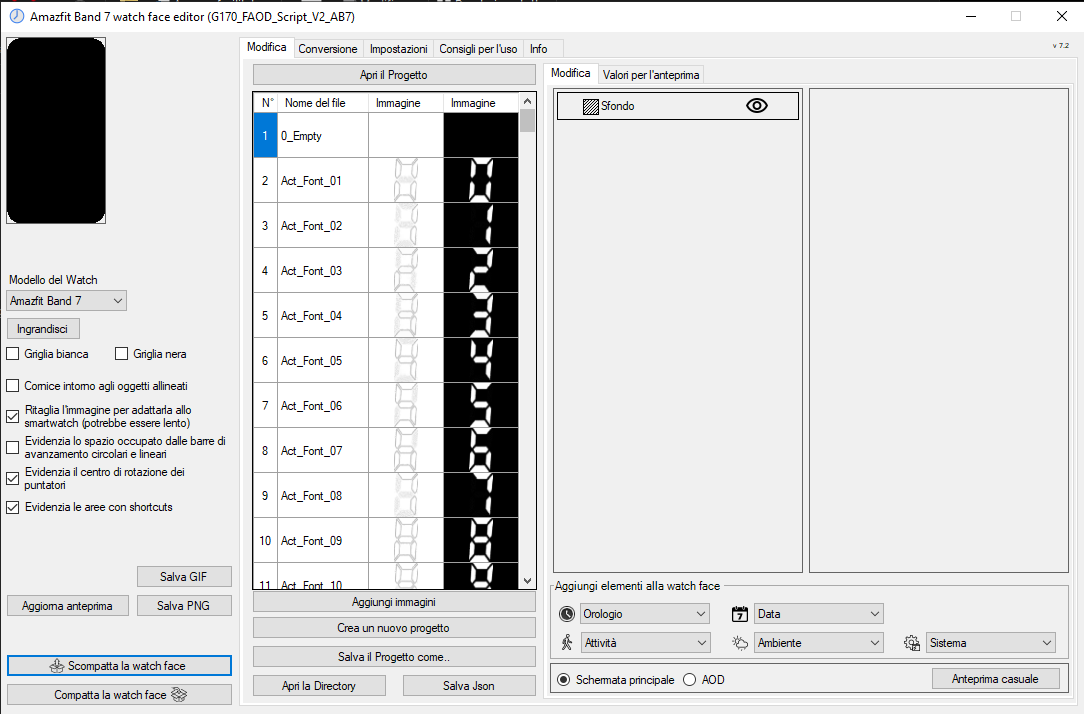The image size is (1084, 714).
Task: Click Anteprima casuale button
Action: click(996, 679)
